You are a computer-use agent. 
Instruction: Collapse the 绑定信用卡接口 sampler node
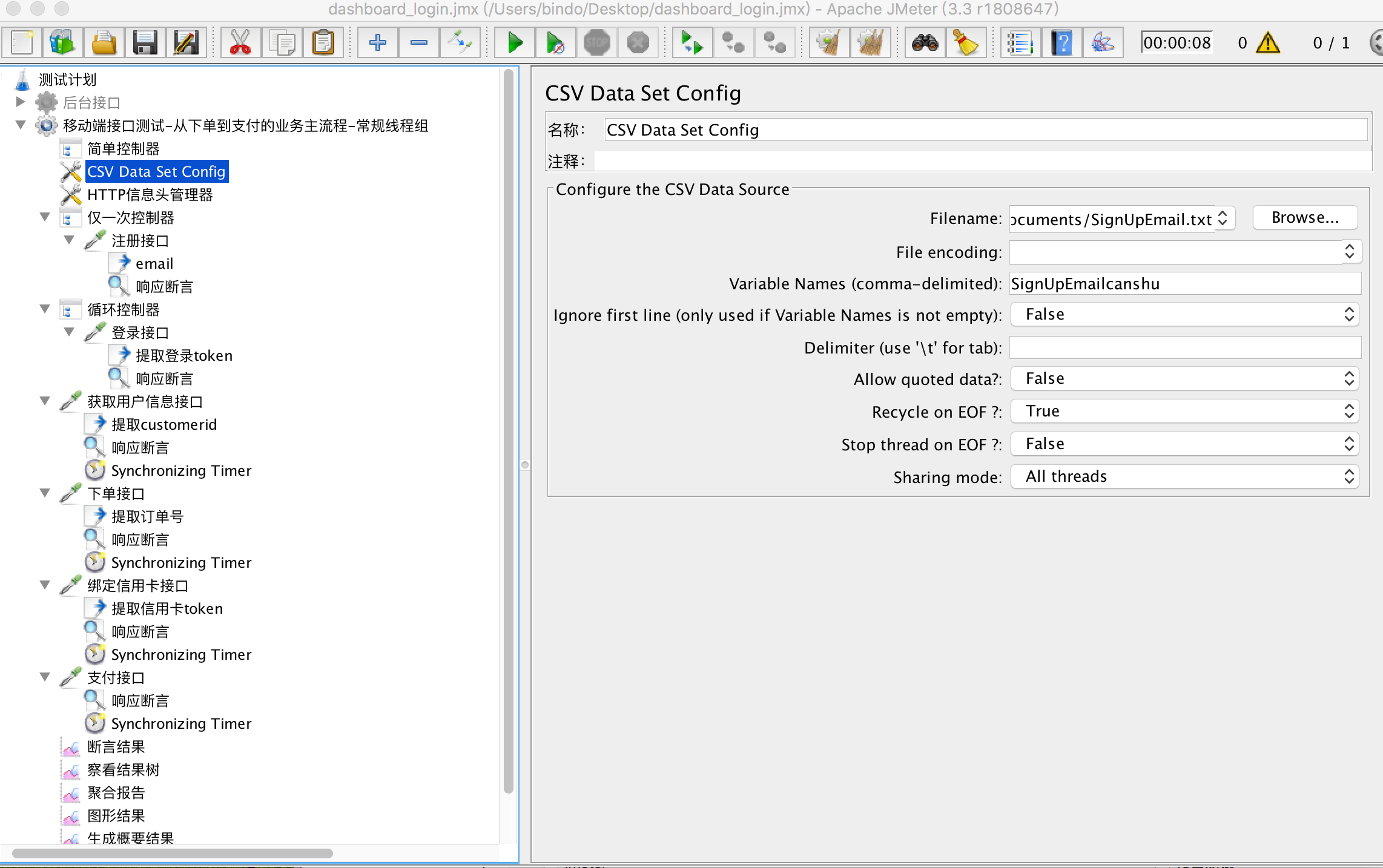click(45, 585)
